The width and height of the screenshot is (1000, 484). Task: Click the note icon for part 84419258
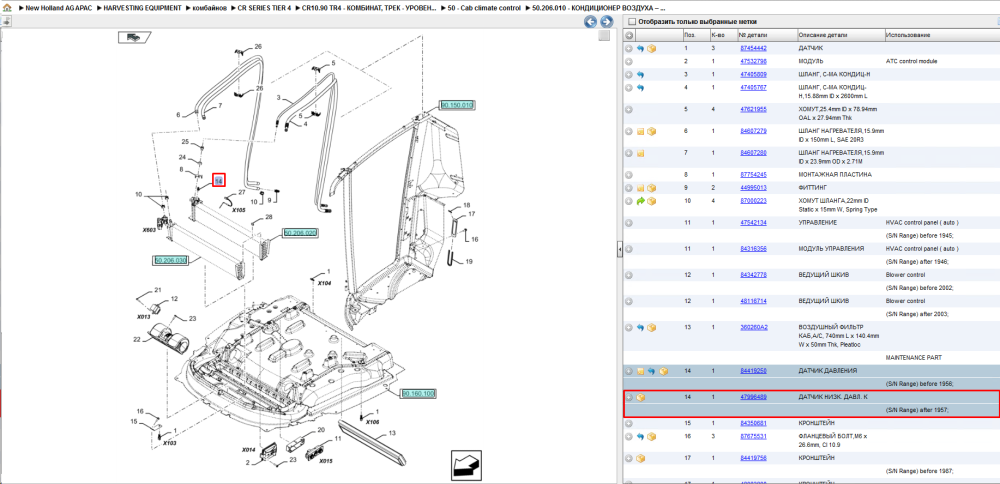pyautogui.click(x=640, y=370)
